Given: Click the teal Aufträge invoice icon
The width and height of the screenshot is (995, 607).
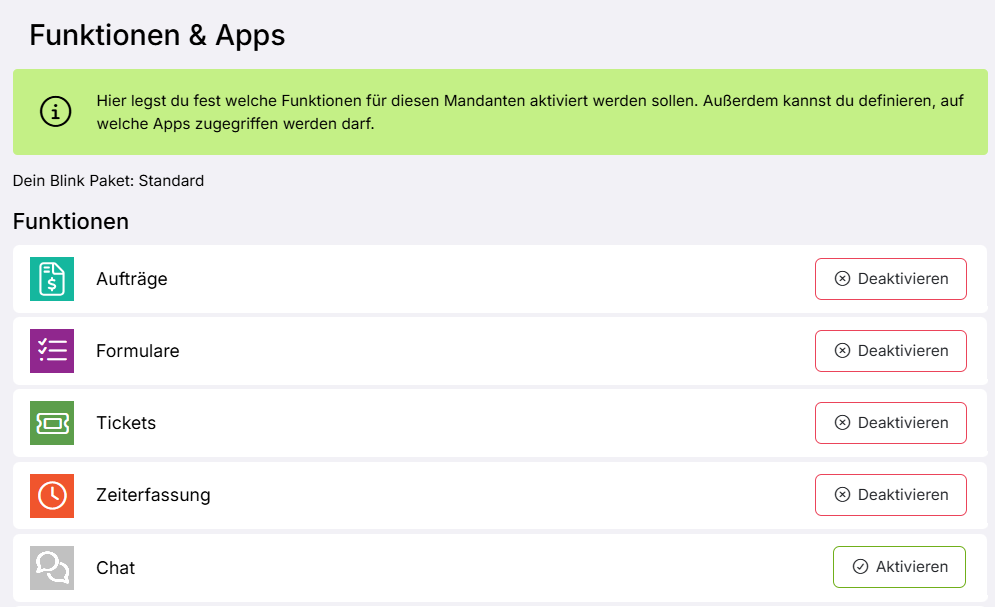Looking at the screenshot, I should point(52,279).
